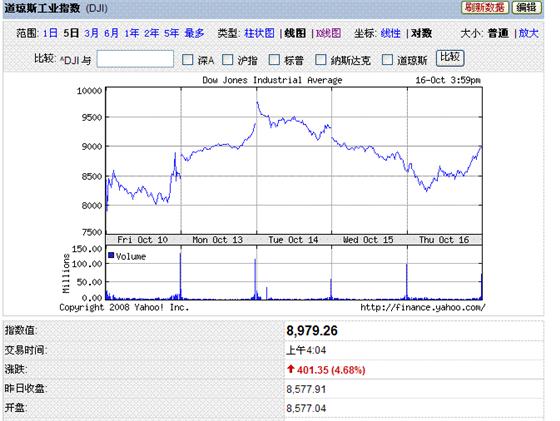Enable the 纳斯达克 comparison checkbox
This screenshot has width=560, height=421.
[321, 59]
